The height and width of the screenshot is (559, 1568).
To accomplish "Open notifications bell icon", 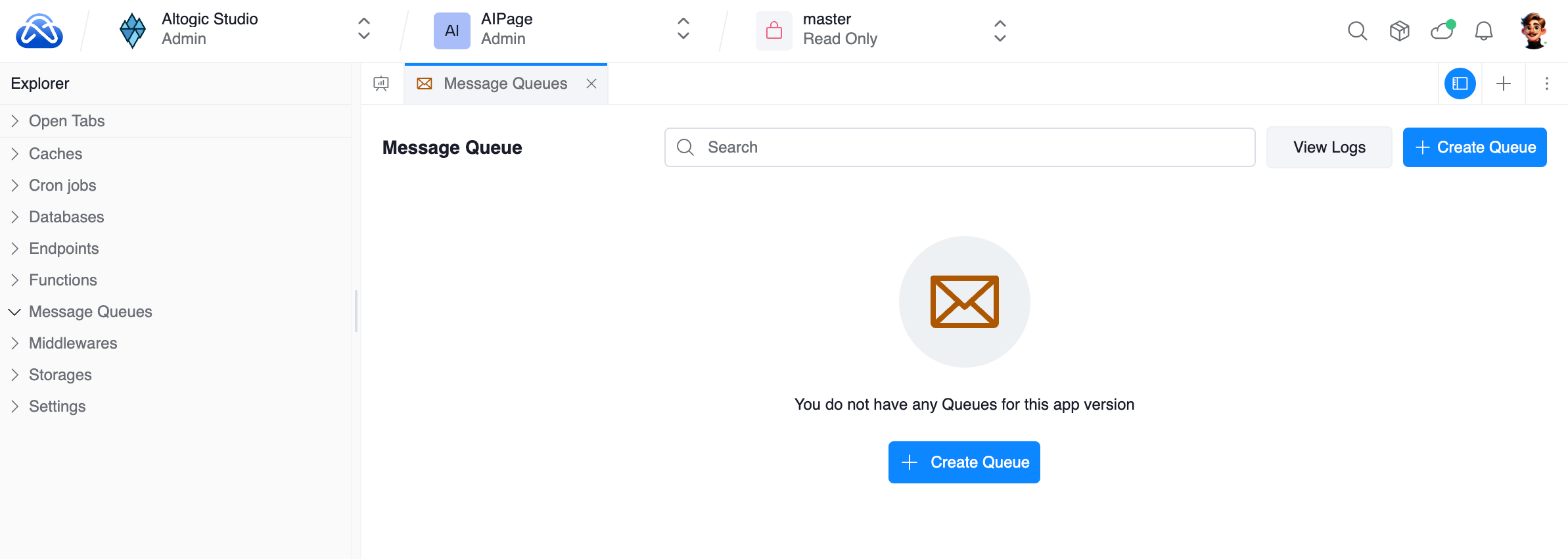I will (1484, 31).
